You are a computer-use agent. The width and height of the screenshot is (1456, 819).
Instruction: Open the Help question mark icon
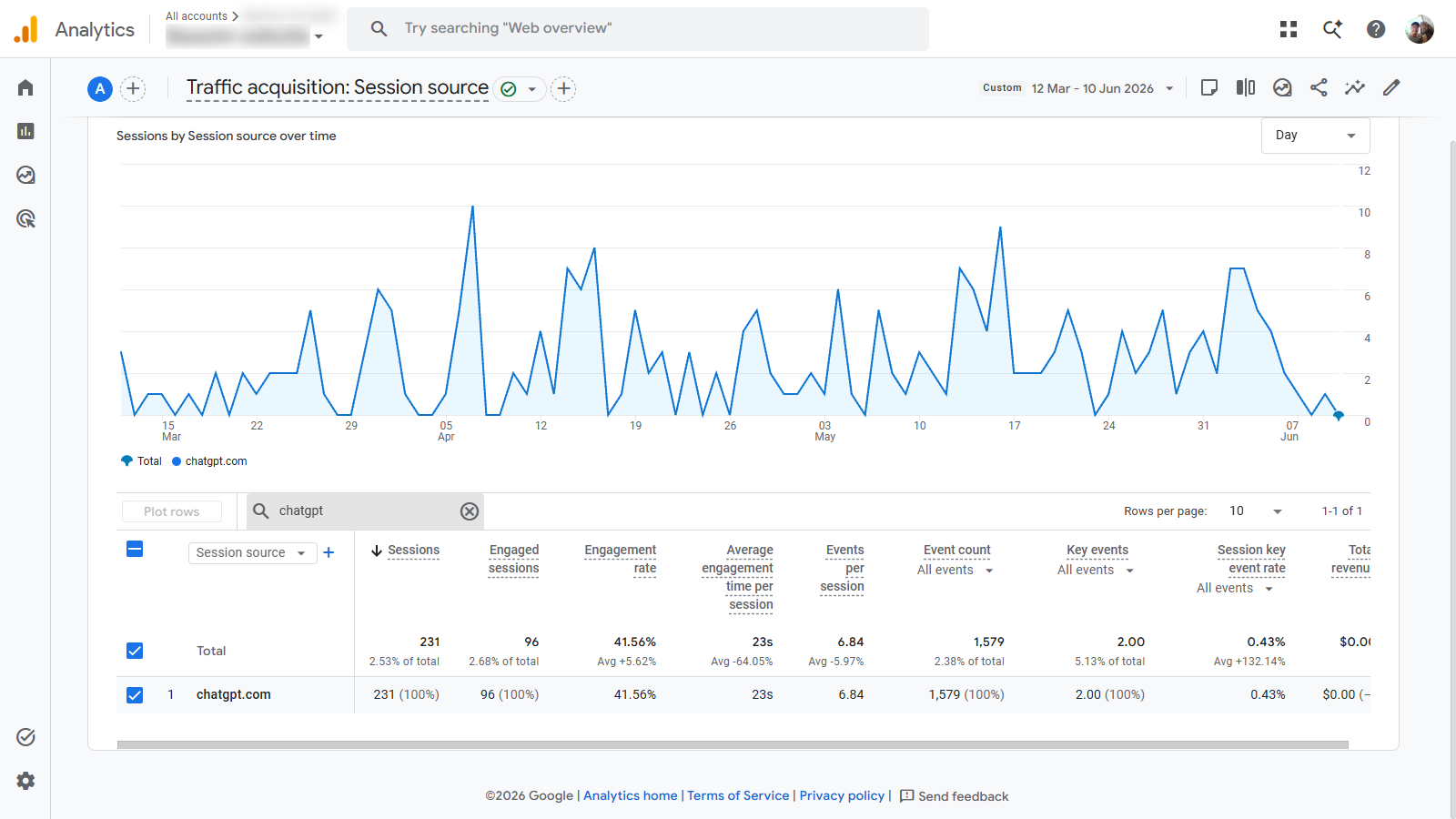[x=1376, y=29]
